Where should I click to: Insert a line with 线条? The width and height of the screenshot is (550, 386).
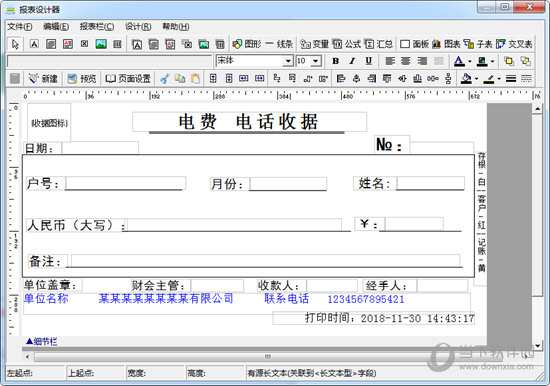[x=279, y=44]
